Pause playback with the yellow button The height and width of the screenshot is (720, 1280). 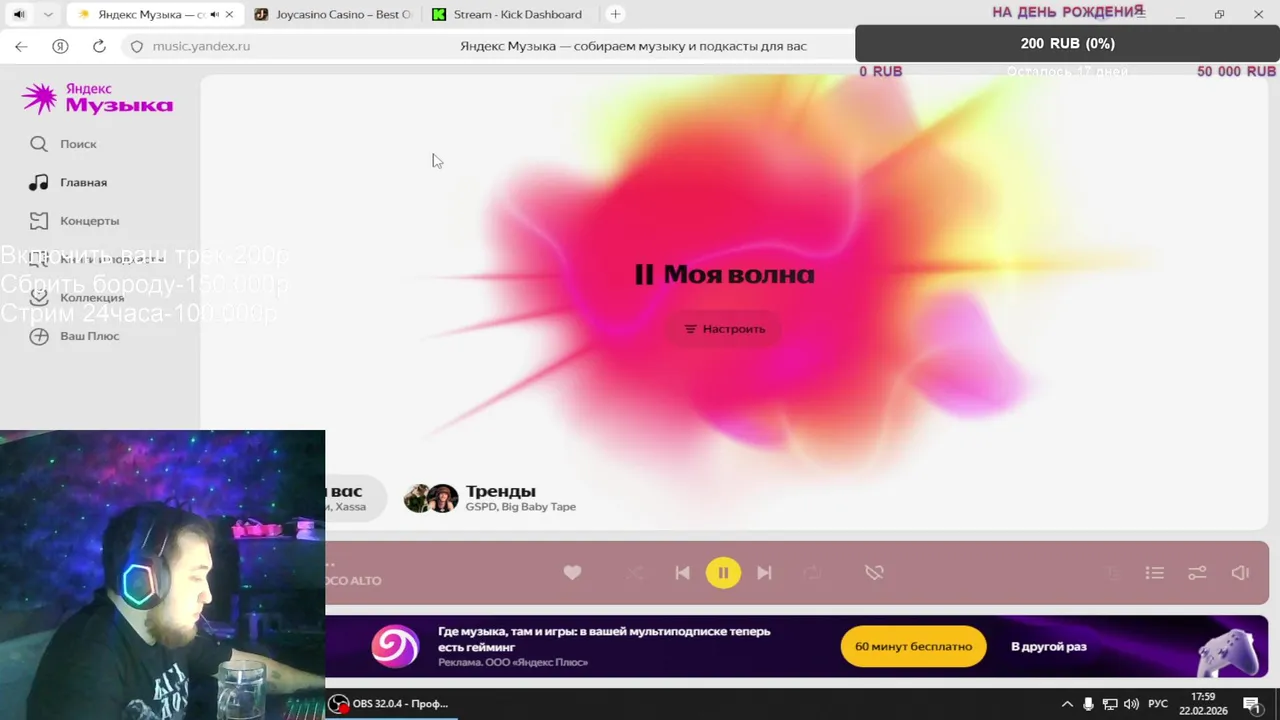coord(723,573)
